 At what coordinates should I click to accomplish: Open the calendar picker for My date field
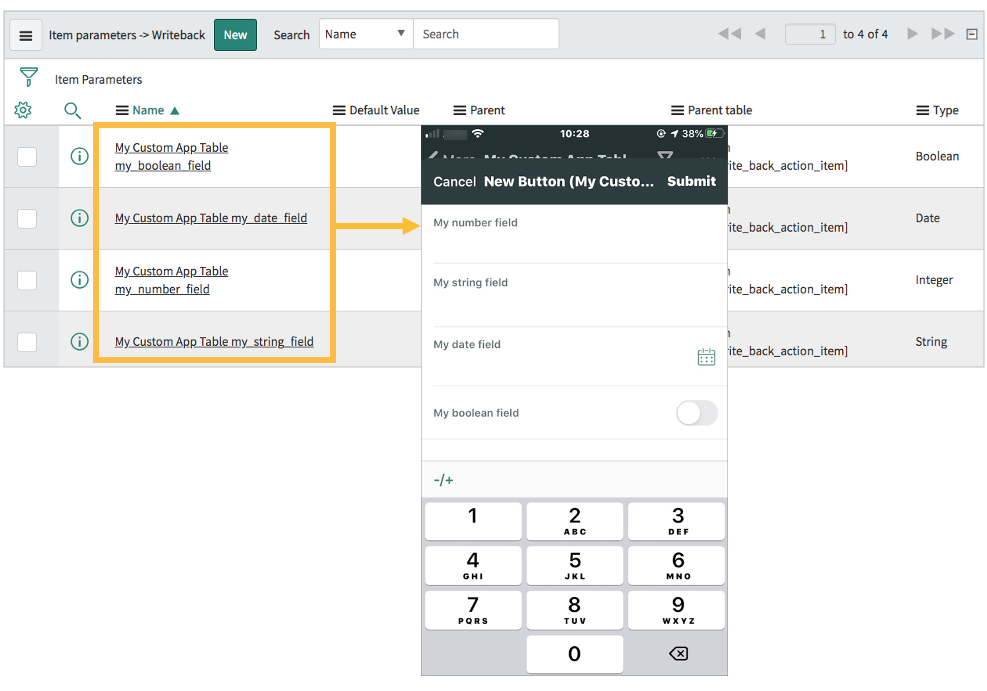(x=707, y=356)
